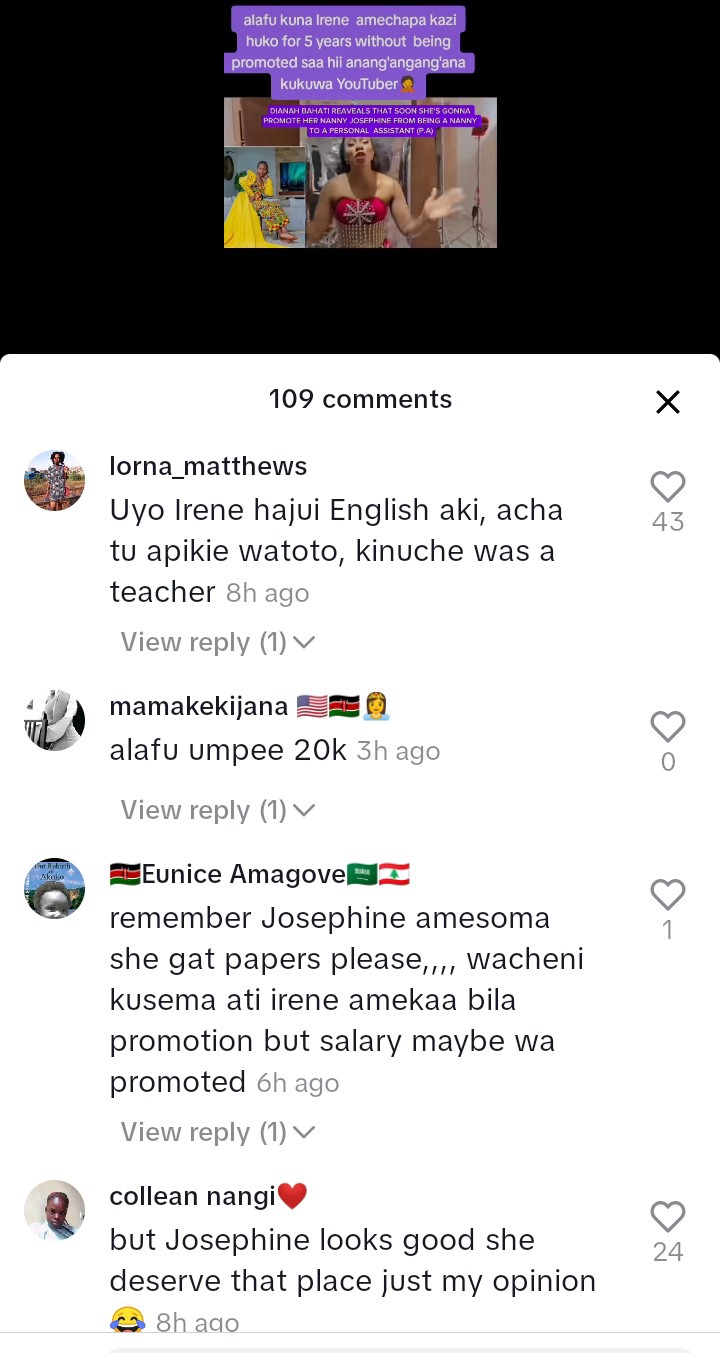Open Eunice Amagove's avatar
Viewport: 720px width, 1353px height.
pos(54,888)
